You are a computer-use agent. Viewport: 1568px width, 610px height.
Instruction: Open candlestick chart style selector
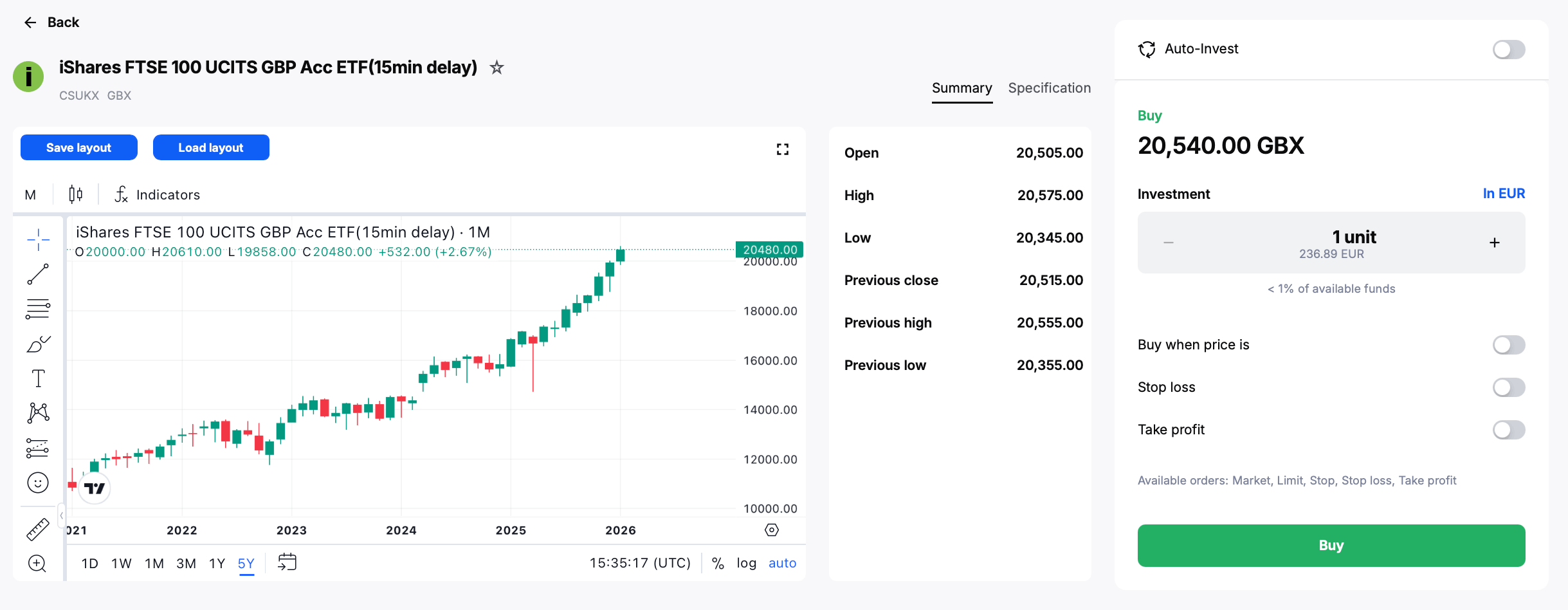[x=76, y=194]
